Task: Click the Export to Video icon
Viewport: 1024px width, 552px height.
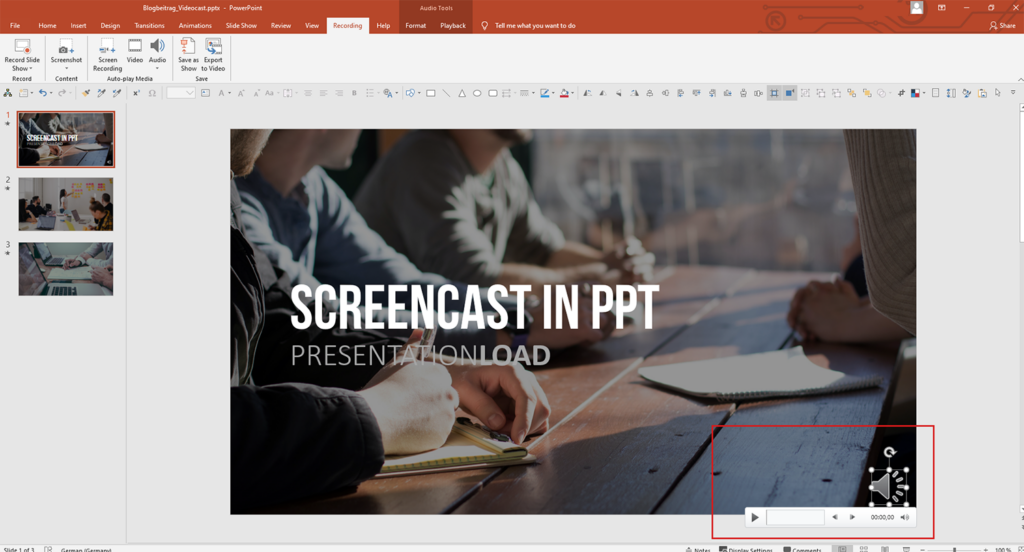Action: click(x=213, y=47)
